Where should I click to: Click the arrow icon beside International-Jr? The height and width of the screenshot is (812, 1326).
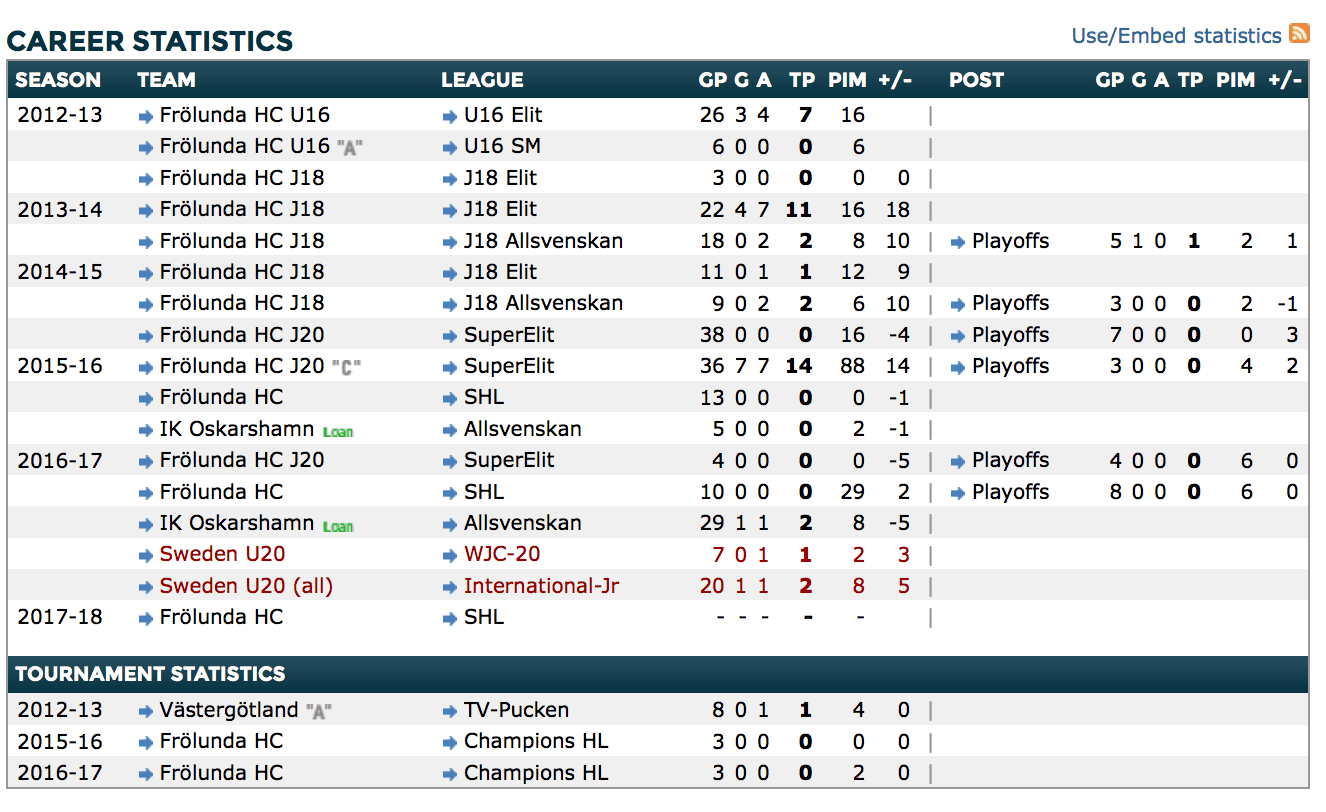click(x=449, y=587)
